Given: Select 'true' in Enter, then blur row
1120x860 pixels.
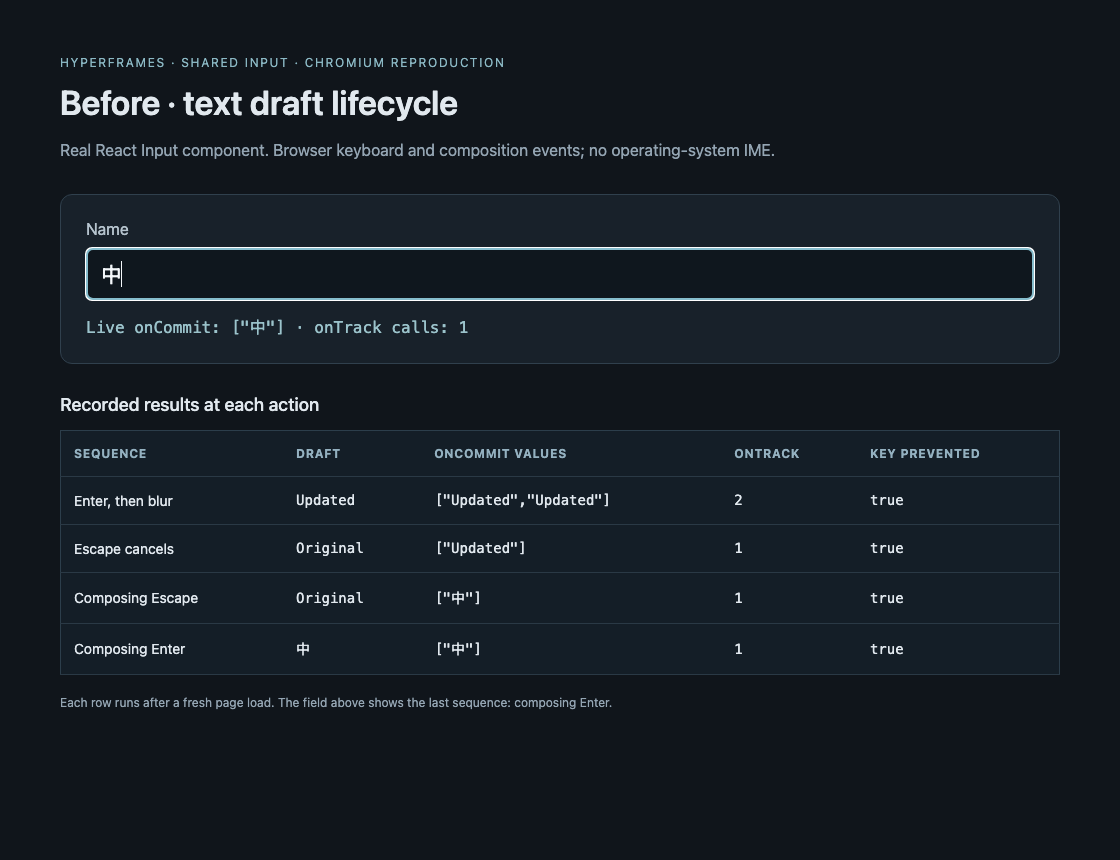Looking at the screenshot, I should click(x=886, y=500).
